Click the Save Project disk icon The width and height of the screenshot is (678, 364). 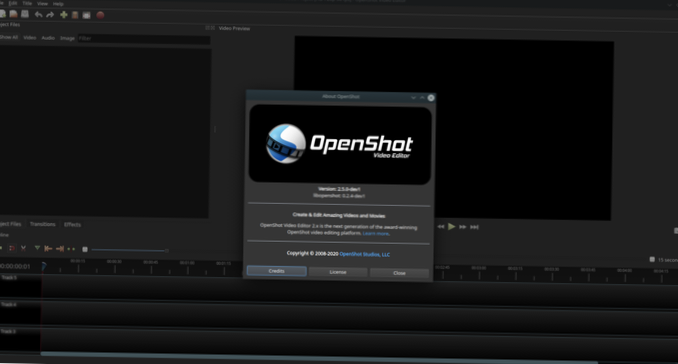coord(25,14)
